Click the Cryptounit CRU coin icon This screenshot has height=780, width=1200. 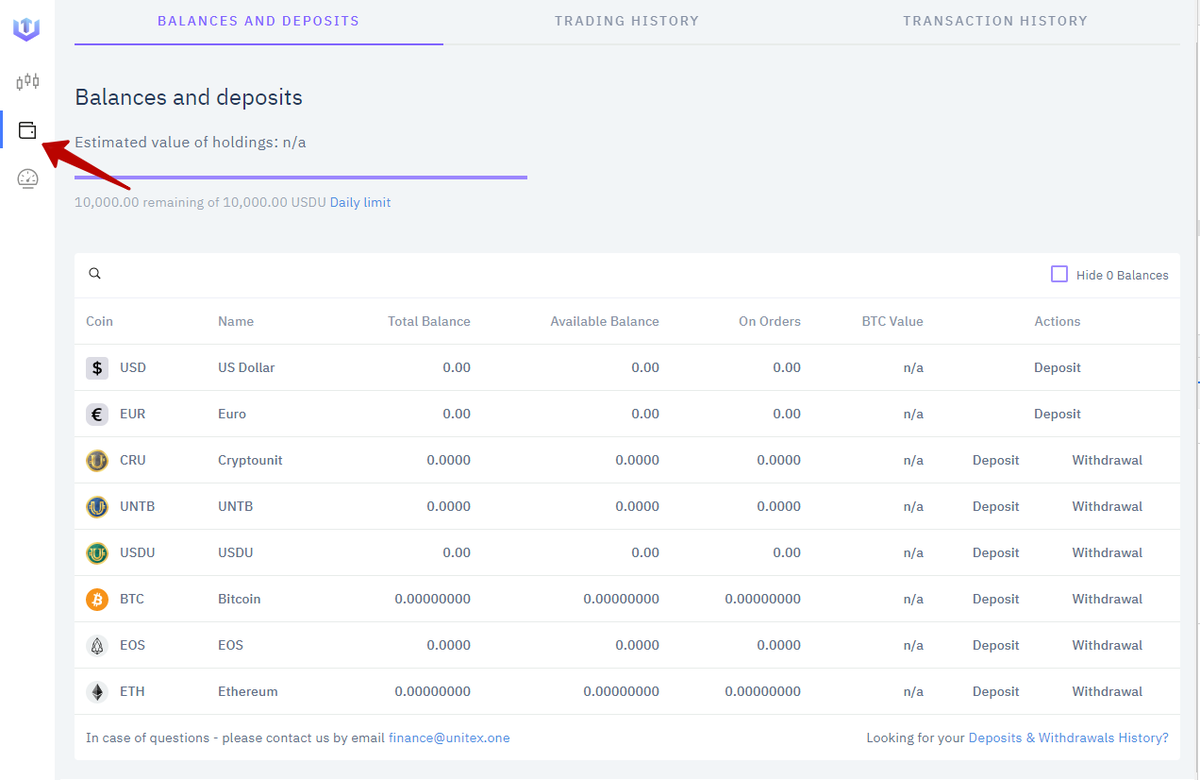point(97,459)
